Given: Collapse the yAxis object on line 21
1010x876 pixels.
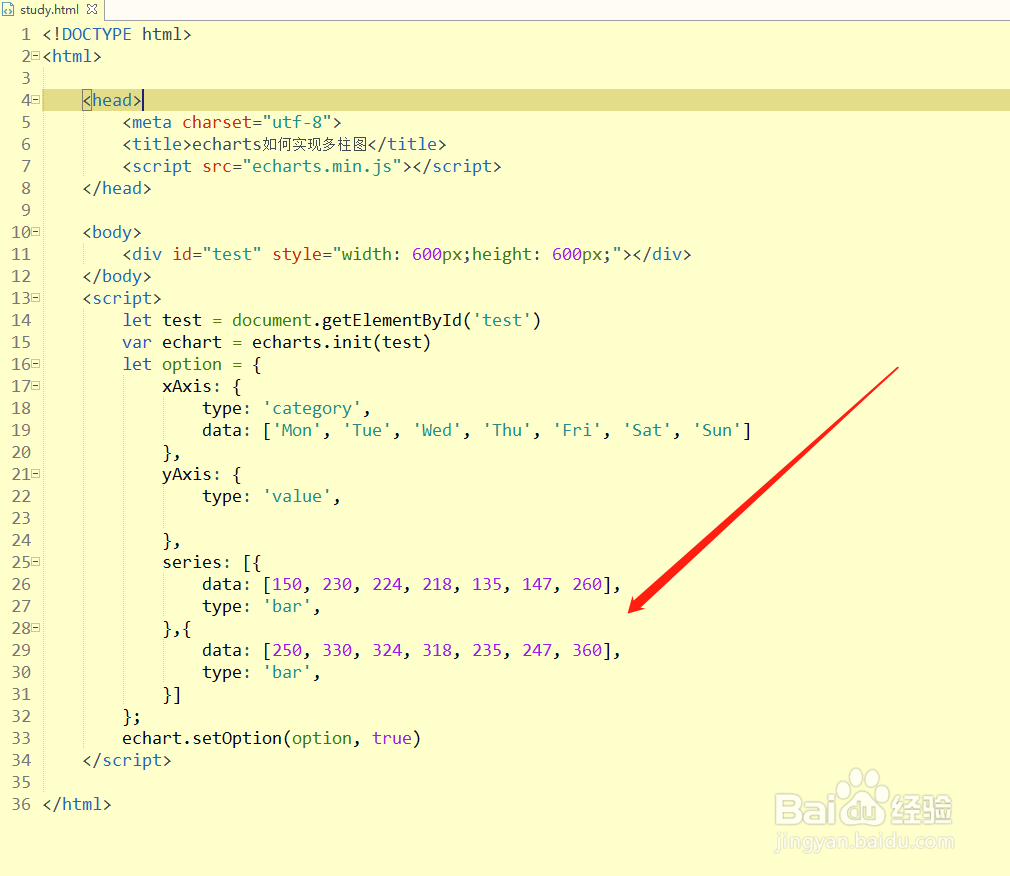Looking at the screenshot, I should point(35,474).
